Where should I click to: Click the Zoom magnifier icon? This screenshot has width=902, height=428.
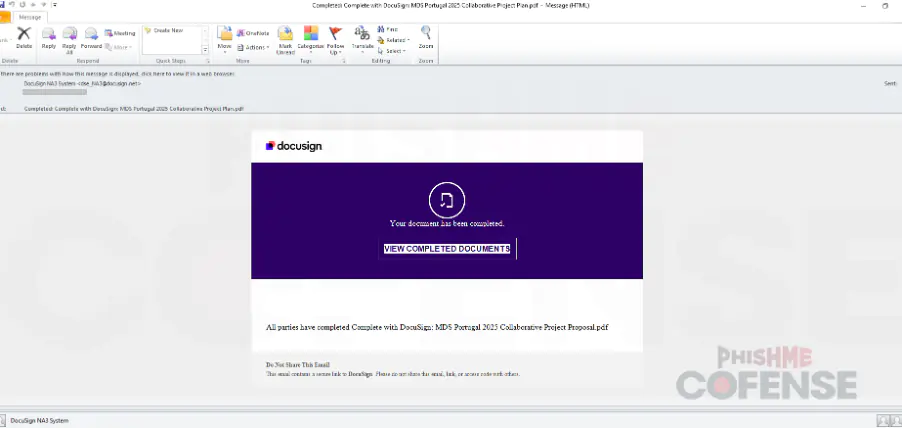click(426, 37)
